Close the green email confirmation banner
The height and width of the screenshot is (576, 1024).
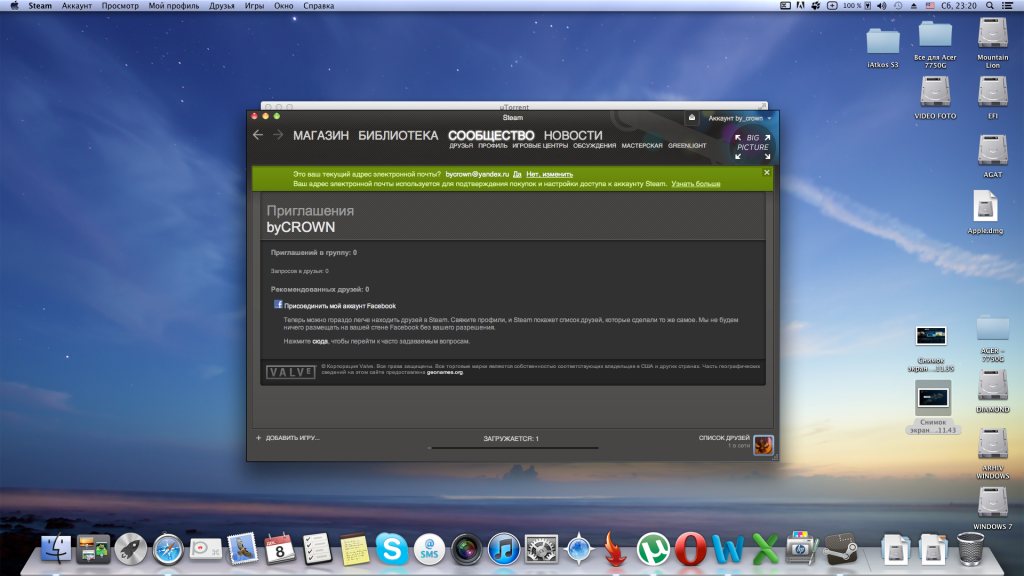coord(767,173)
